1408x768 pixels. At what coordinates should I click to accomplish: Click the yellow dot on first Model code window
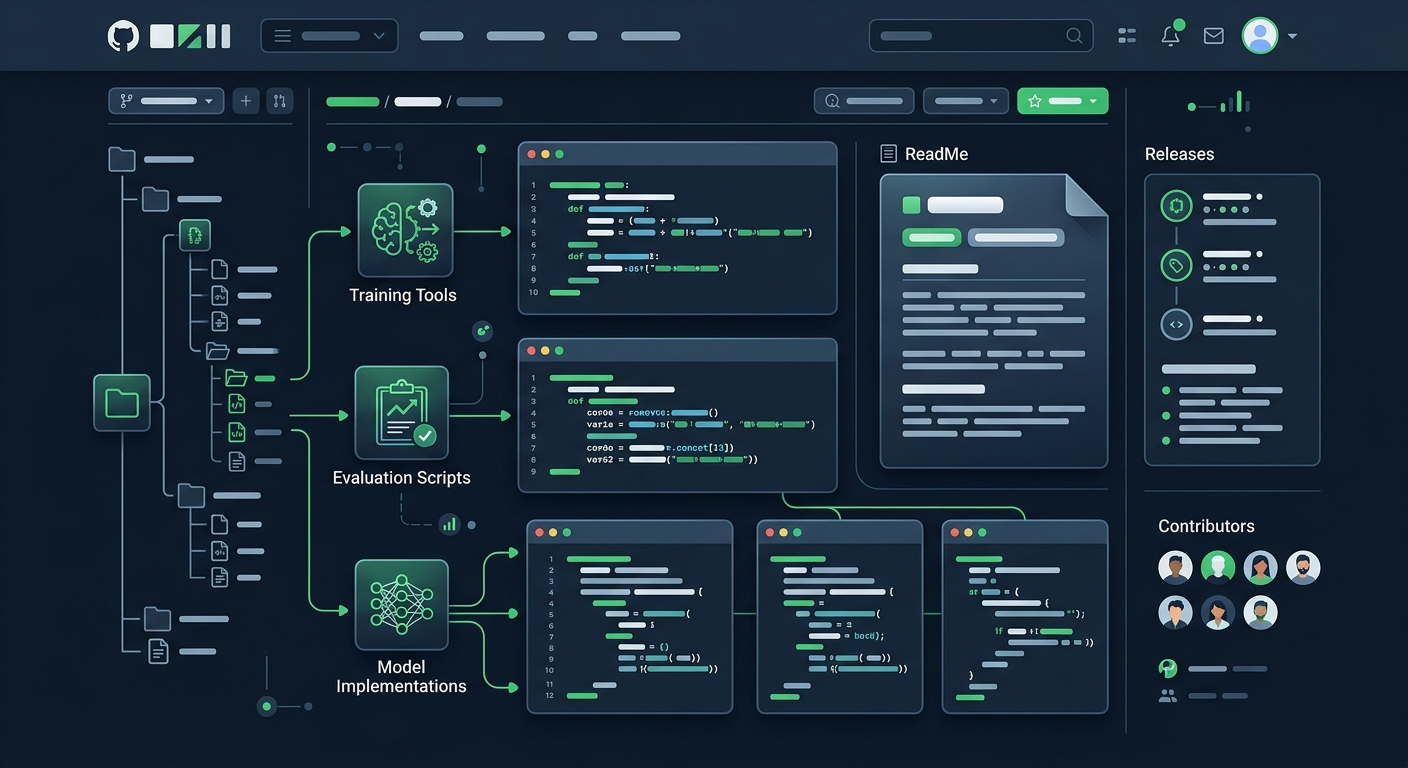(553, 533)
